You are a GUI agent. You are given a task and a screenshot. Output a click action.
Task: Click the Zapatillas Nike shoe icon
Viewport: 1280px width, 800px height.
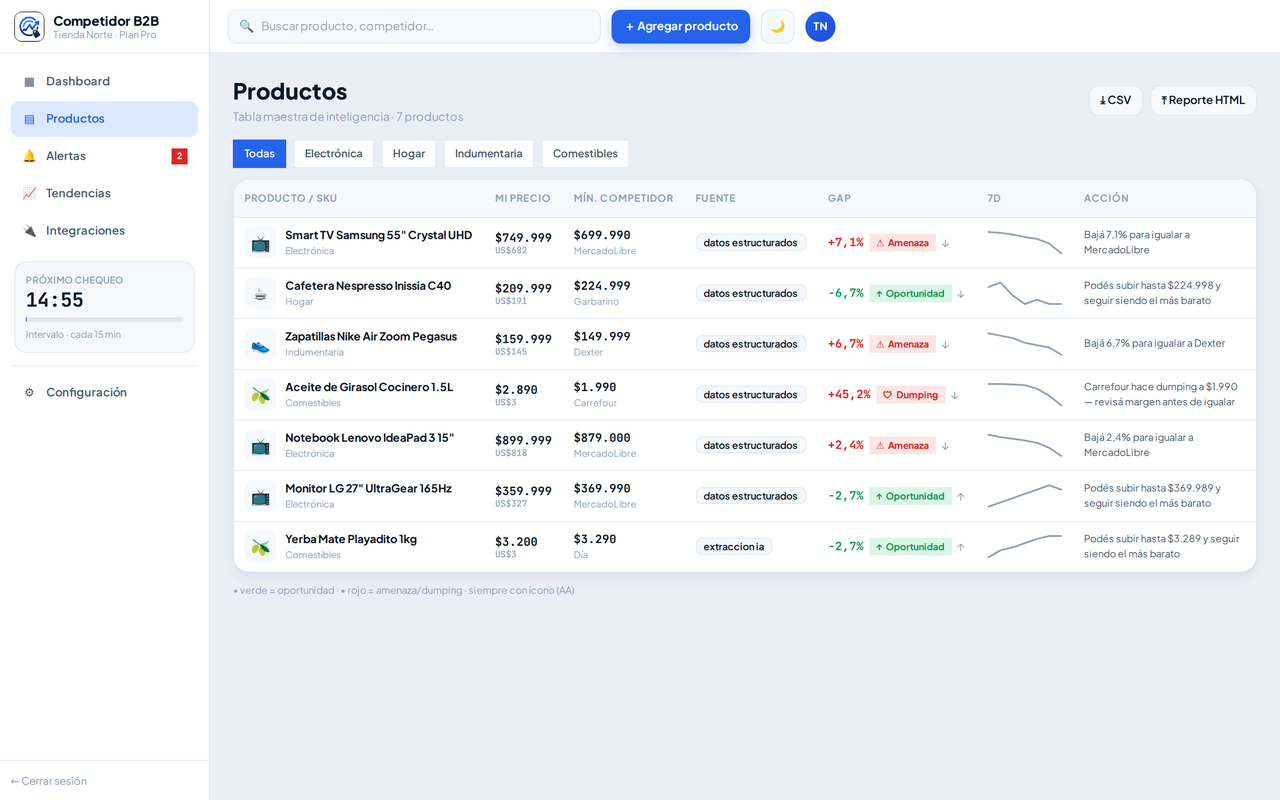(260, 344)
